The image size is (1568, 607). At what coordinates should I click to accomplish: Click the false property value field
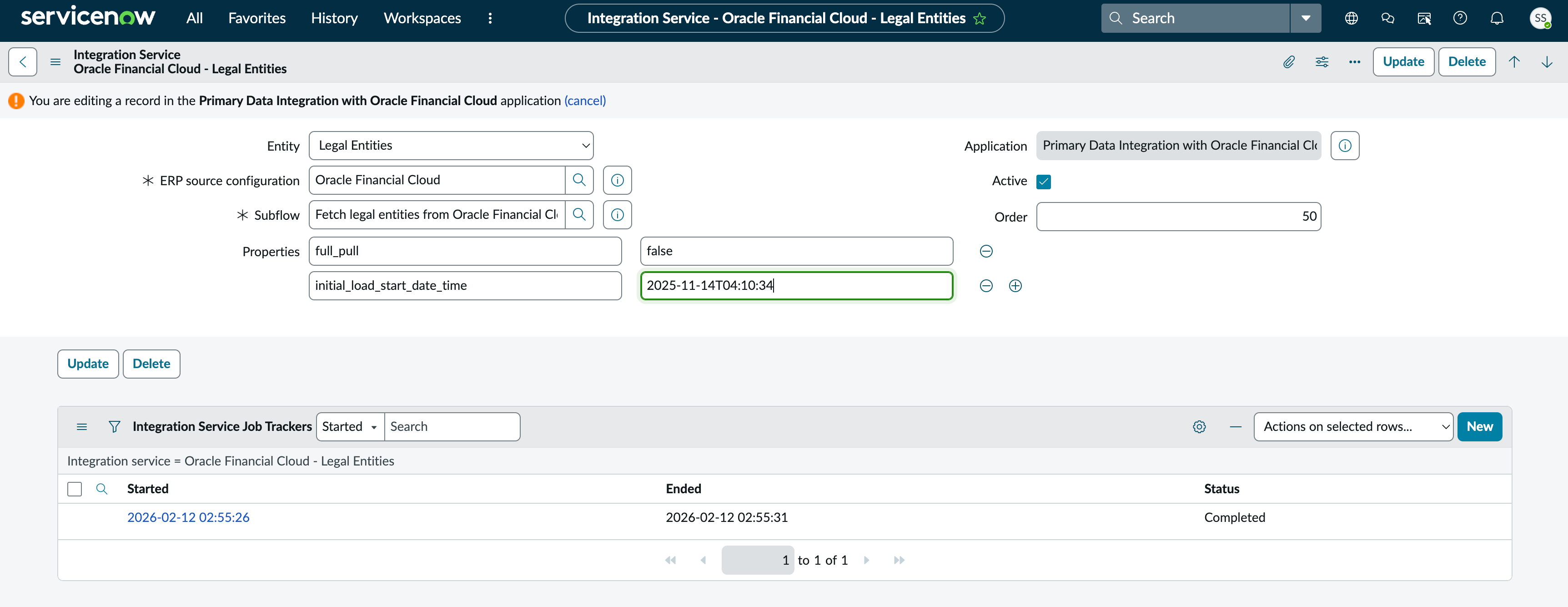tap(796, 252)
